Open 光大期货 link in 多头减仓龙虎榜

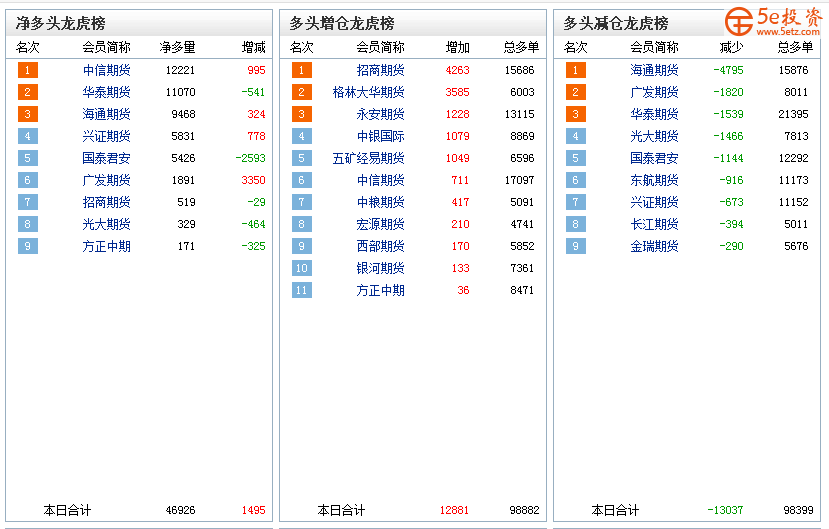pyautogui.click(x=655, y=136)
